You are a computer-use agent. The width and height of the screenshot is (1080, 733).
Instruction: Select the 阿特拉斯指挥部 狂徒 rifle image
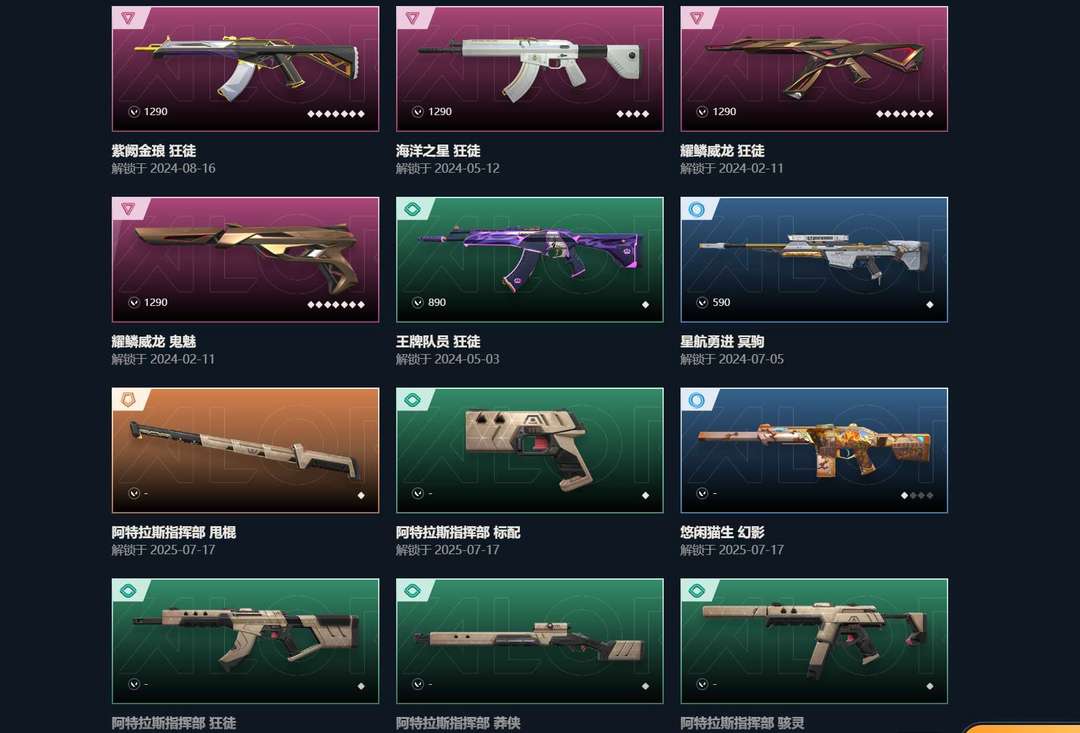[x=245, y=637]
